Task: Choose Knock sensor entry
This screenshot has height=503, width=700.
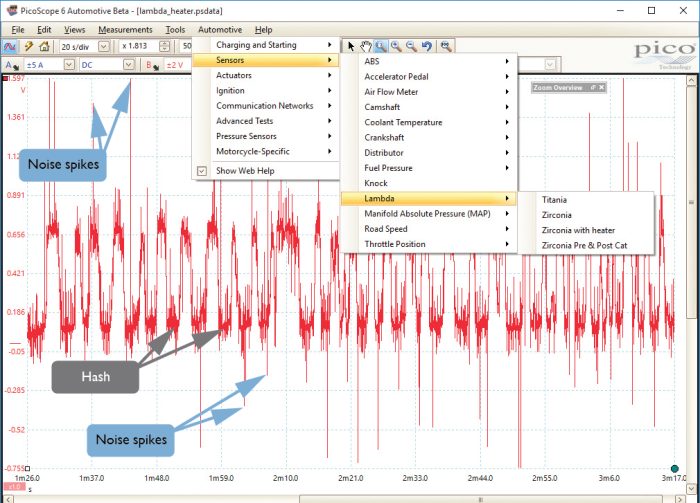Action: 429,183
